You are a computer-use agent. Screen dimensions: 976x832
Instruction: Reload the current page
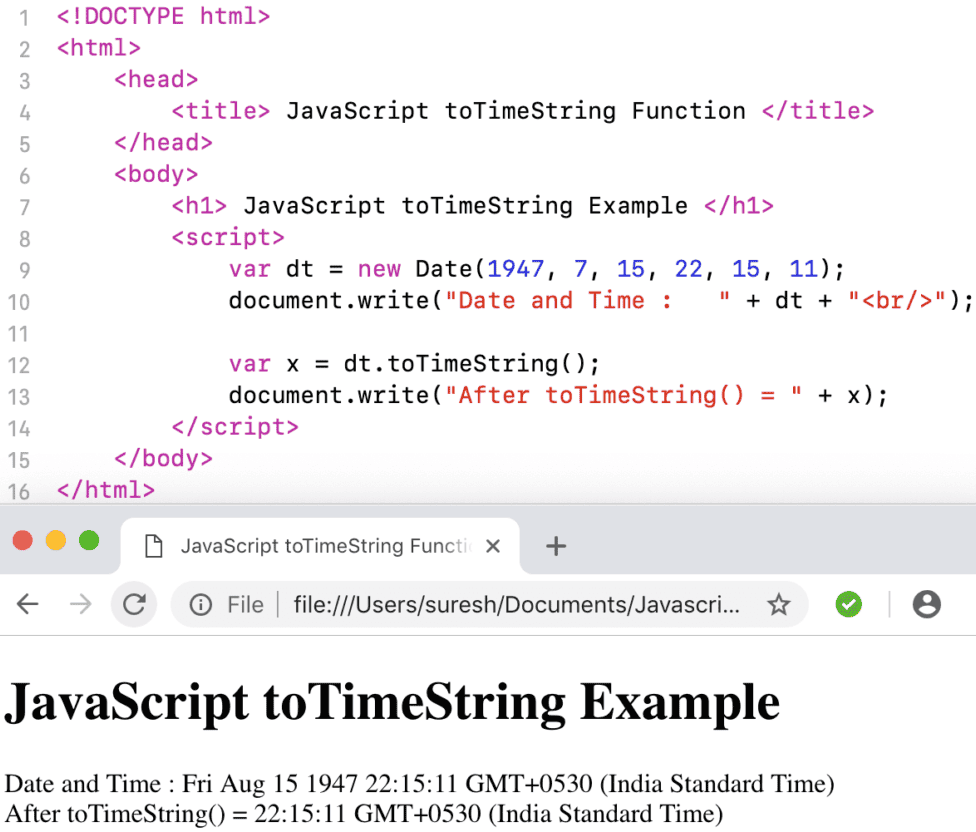tap(134, 604)
